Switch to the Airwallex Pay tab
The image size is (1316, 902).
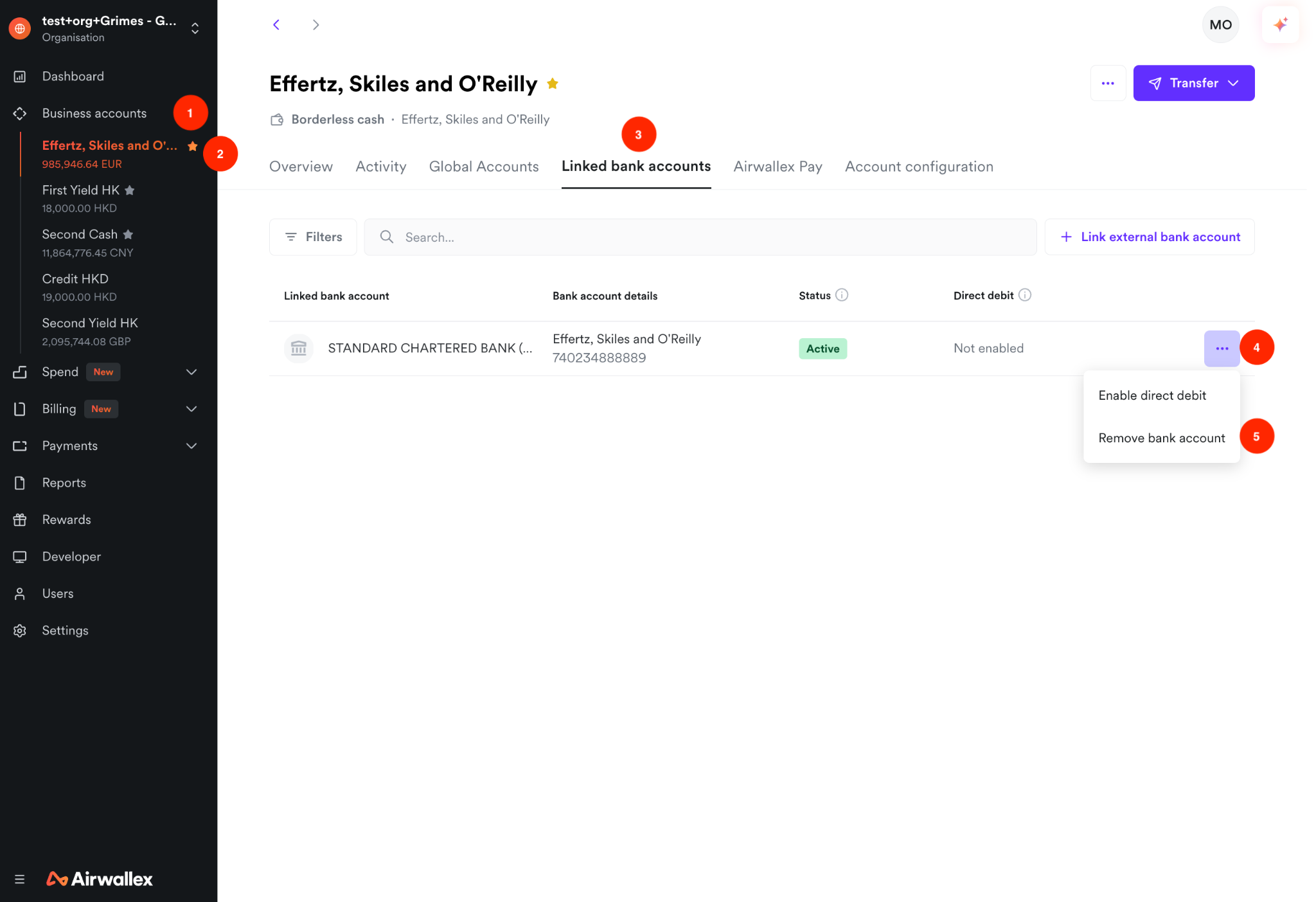[778, 167]
